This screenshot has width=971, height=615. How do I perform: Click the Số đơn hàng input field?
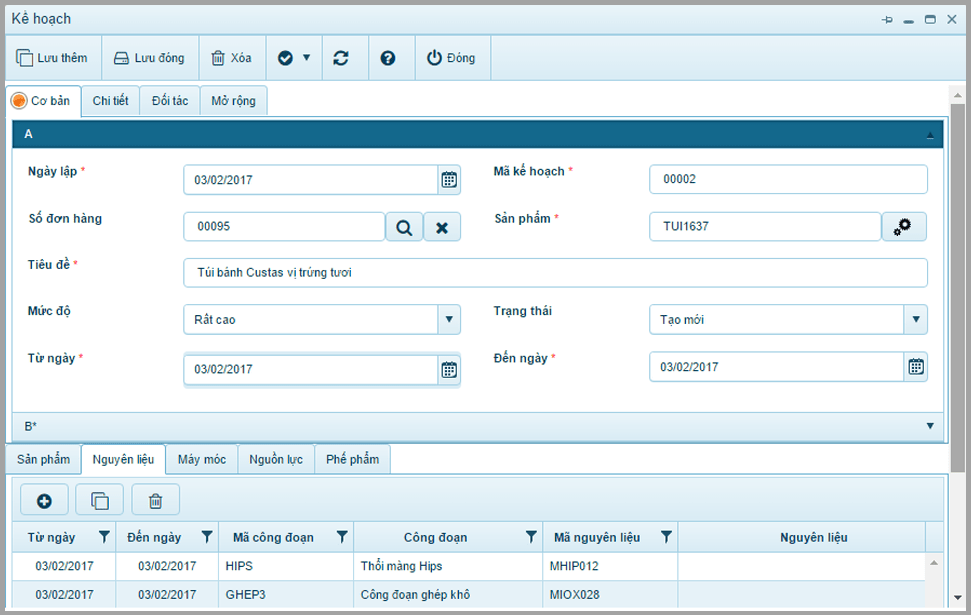point(284,227)
